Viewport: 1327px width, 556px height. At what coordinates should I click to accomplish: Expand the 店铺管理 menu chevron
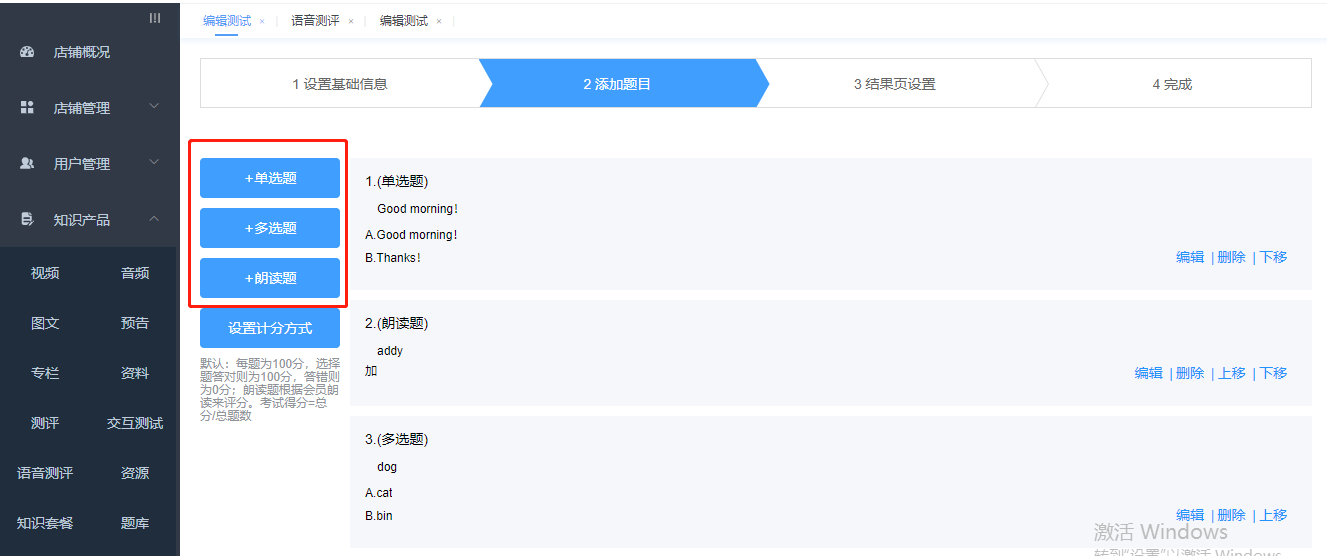(154, 107)
